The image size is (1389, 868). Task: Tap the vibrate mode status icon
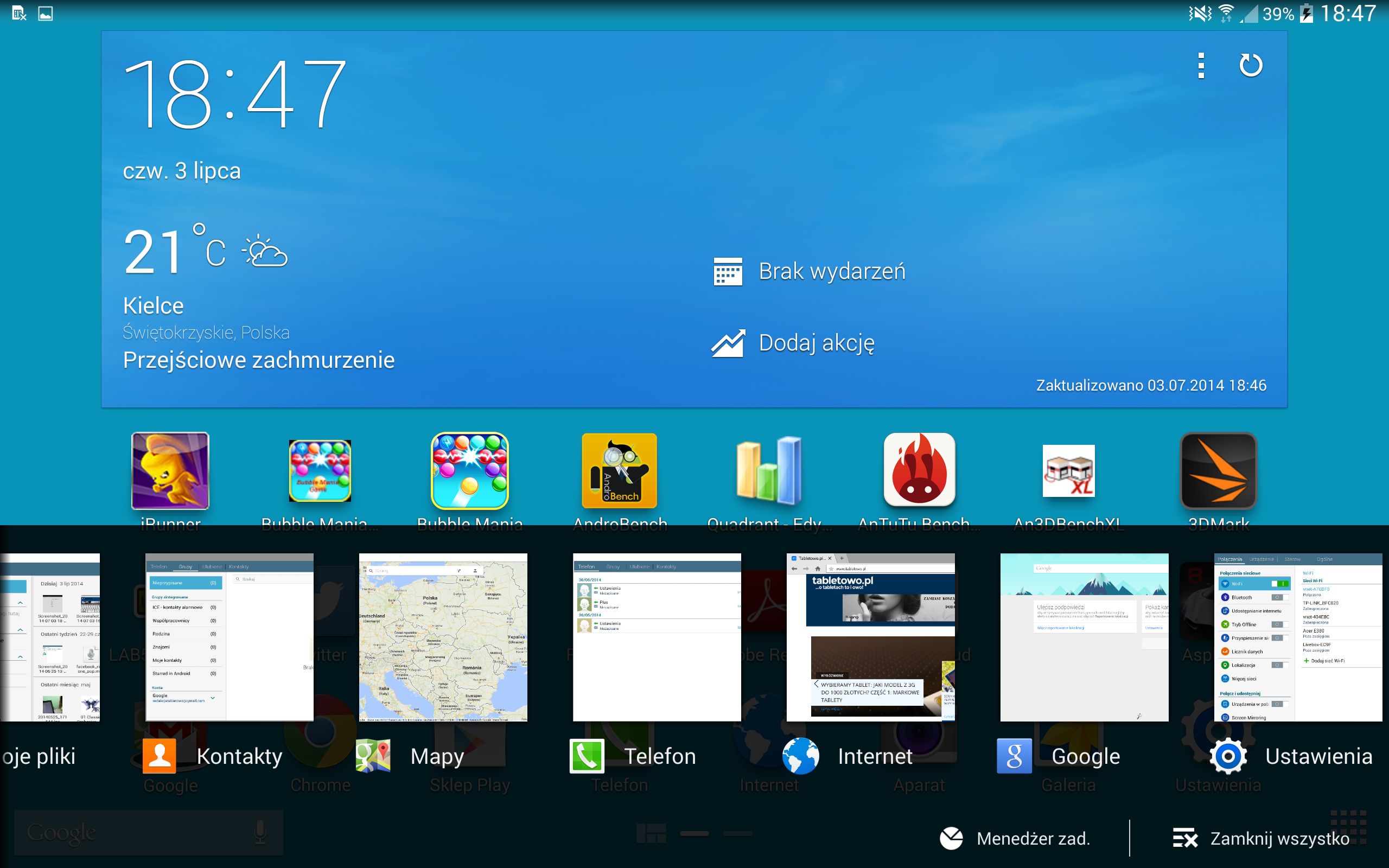click(1200, 13)
